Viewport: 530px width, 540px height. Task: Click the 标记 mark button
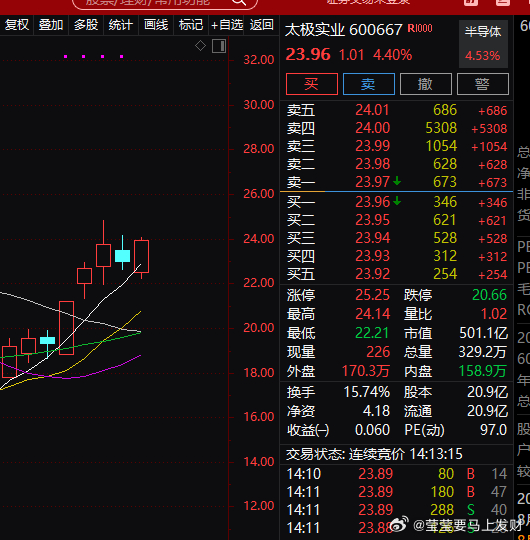pyautogui.click(x=191, y=25)
